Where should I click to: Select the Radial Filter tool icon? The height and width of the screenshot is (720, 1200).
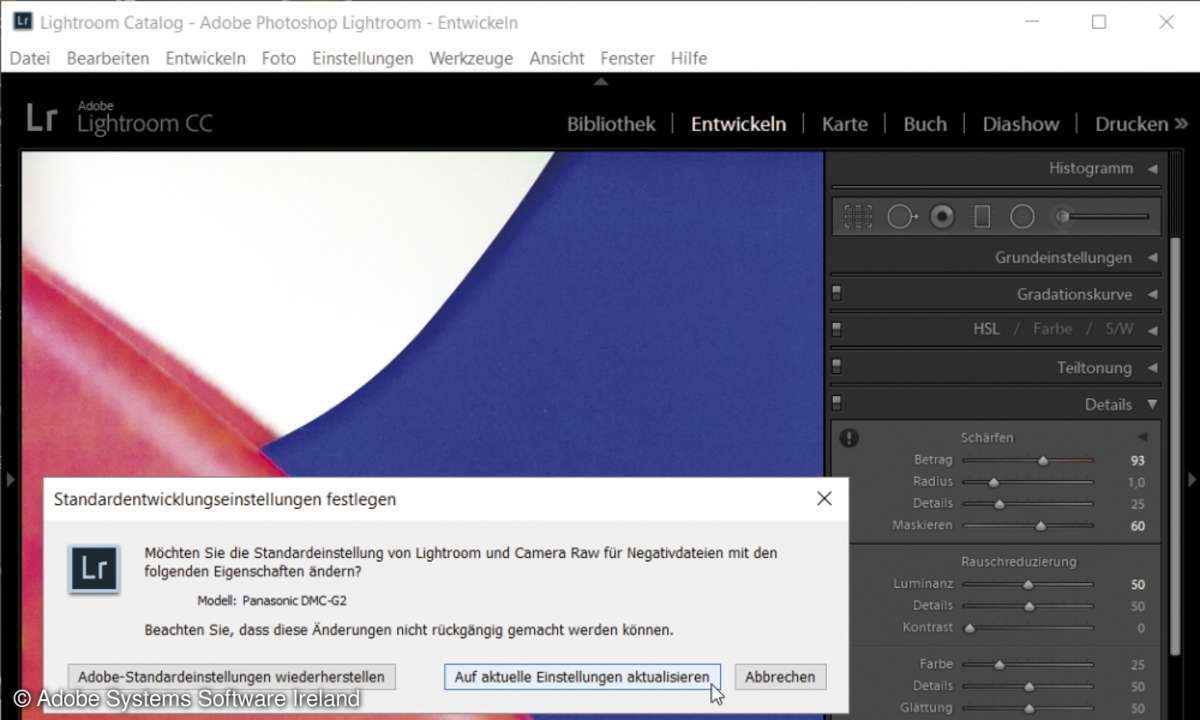[1022, 216]
